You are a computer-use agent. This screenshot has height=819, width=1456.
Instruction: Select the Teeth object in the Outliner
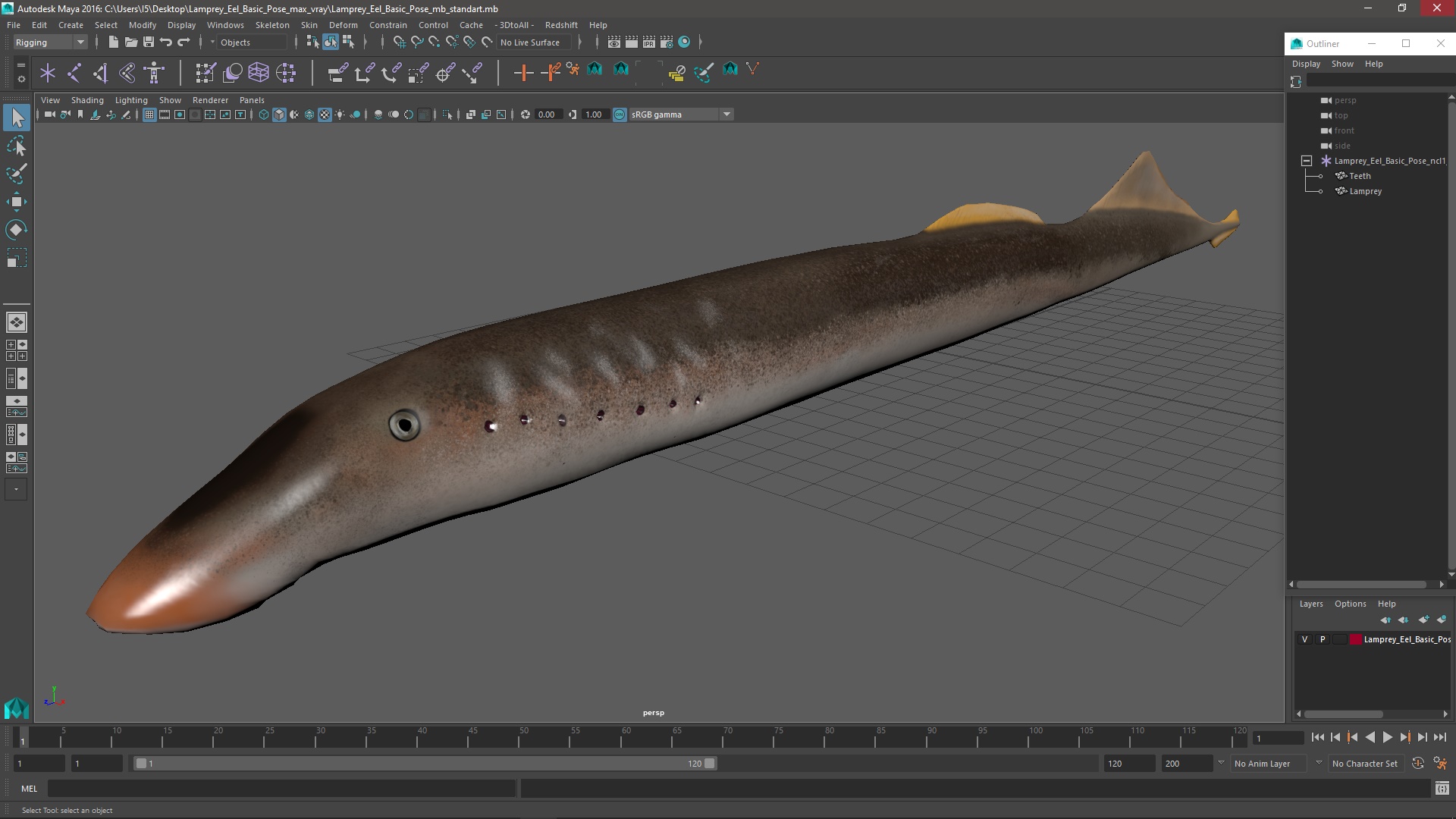tap(1360, 176)
